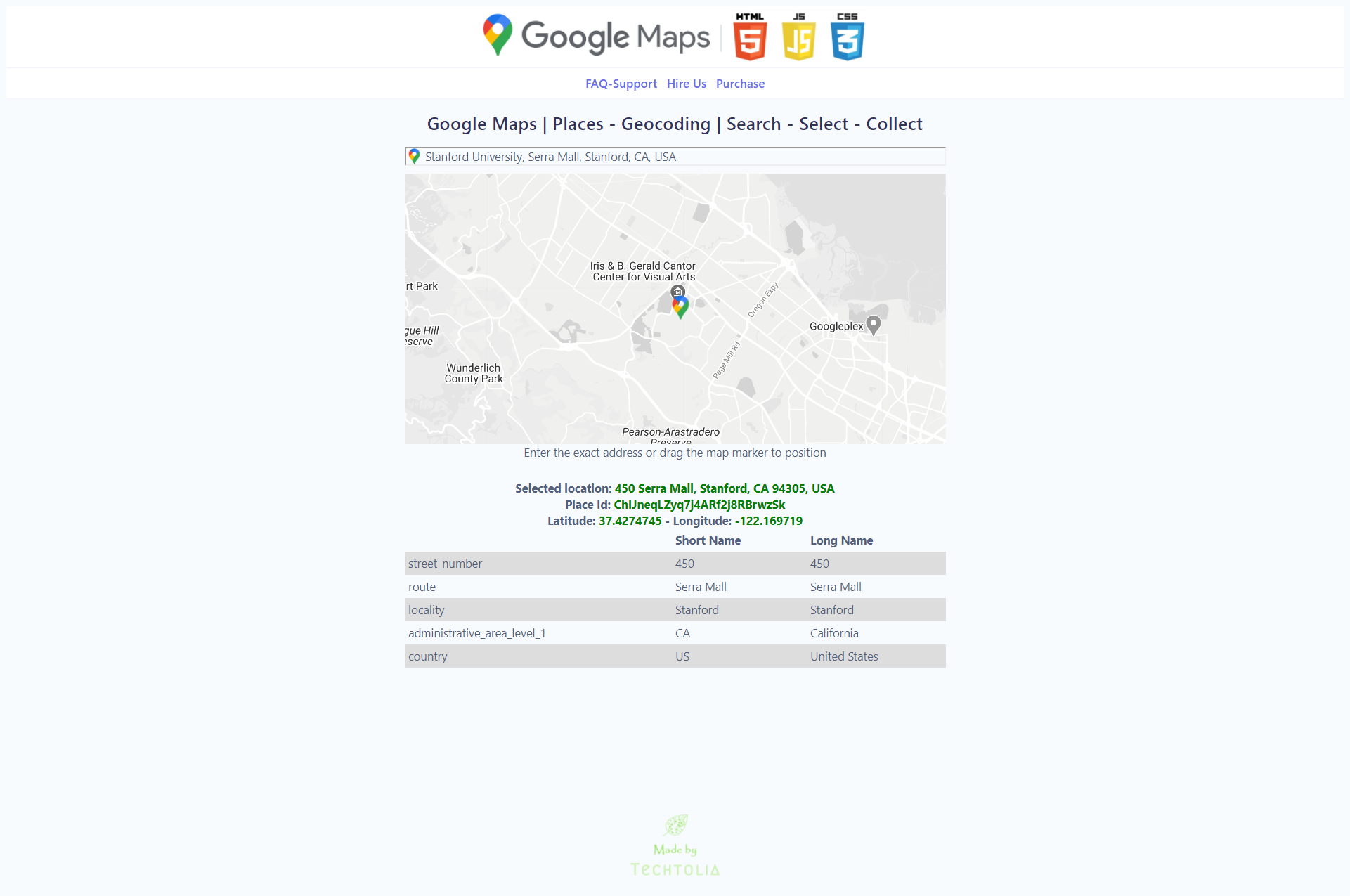Click the Wunderlich County Park map label
The image size is (1350, 896).
click(x=474, y=373)
